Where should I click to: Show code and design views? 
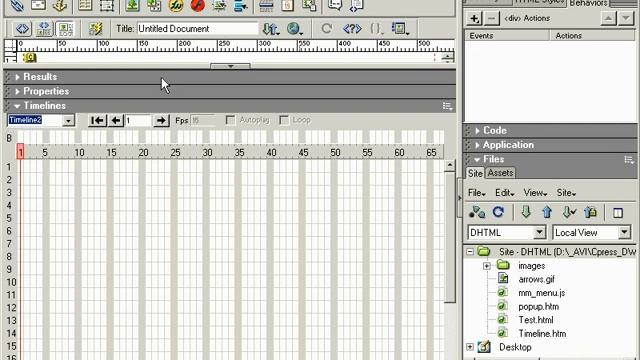pos(44,29)
